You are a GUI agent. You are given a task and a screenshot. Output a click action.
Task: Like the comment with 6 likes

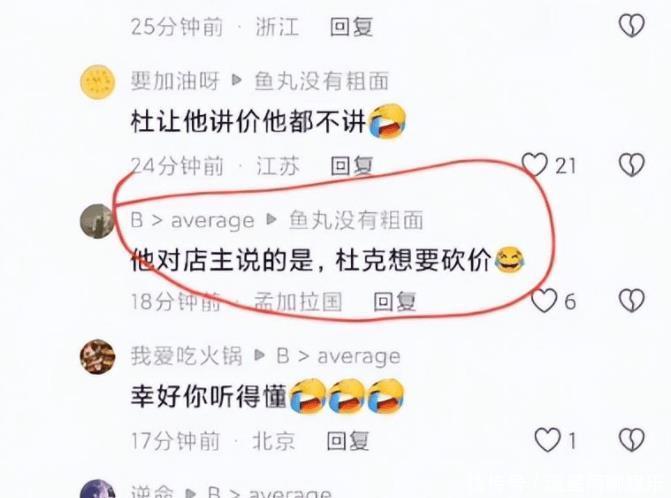coord(544,300)
